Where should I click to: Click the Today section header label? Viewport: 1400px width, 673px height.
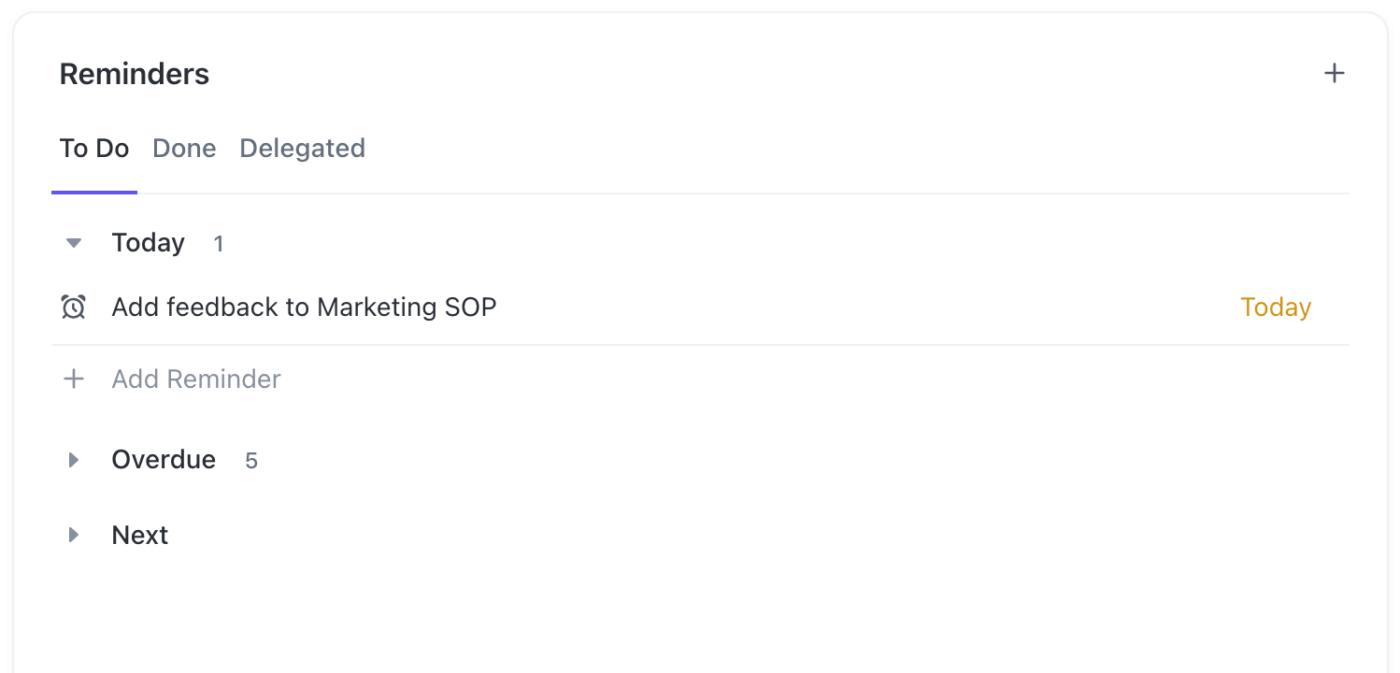147,242
